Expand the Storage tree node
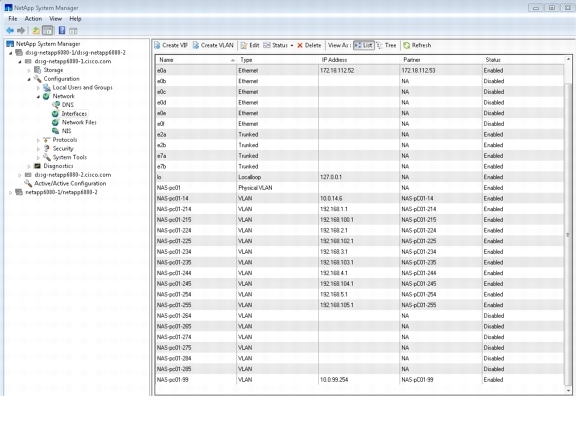The image size is (576, 431). [x=29, y=70]
